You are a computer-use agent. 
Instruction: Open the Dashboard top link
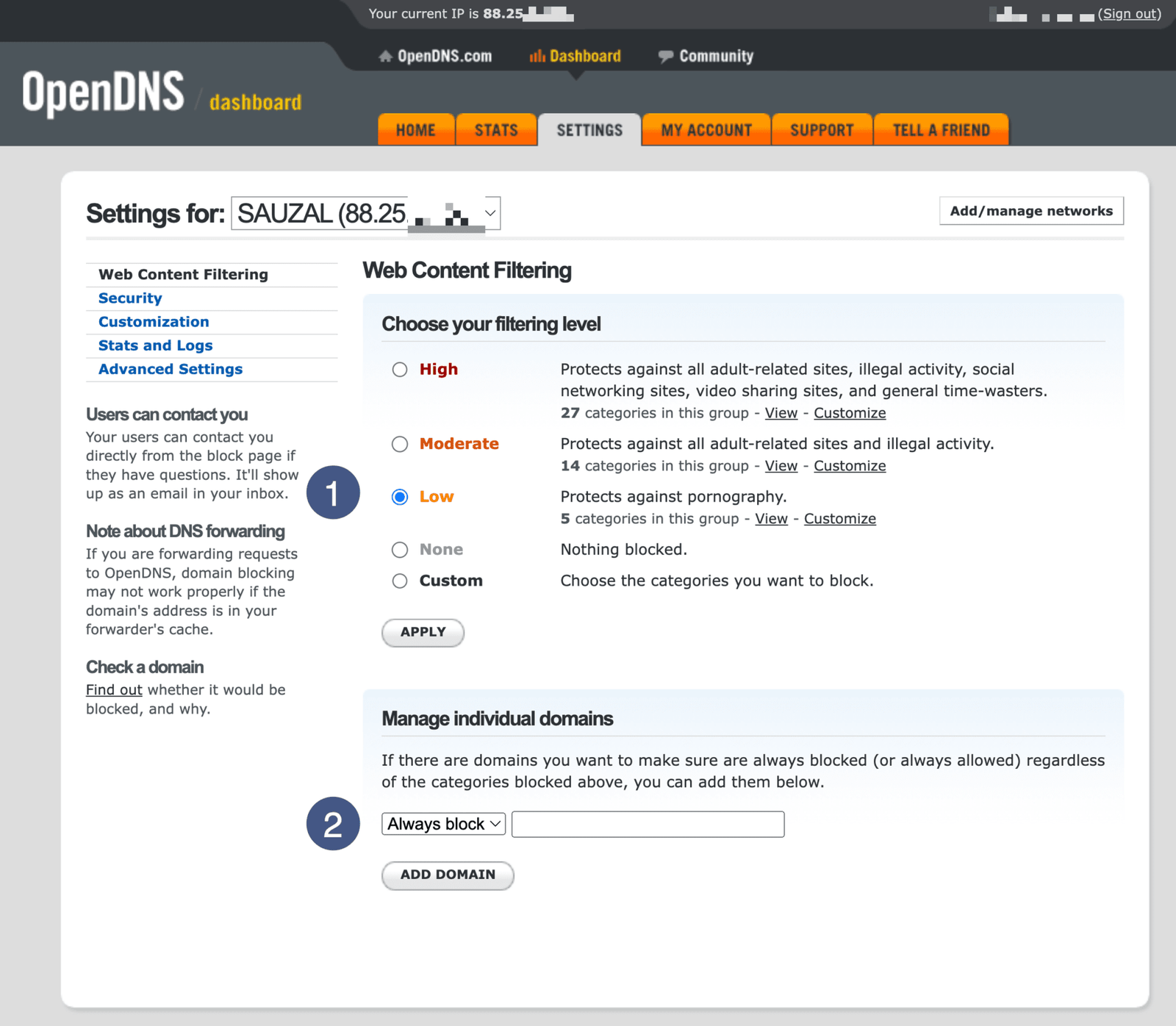pos(585,57)
